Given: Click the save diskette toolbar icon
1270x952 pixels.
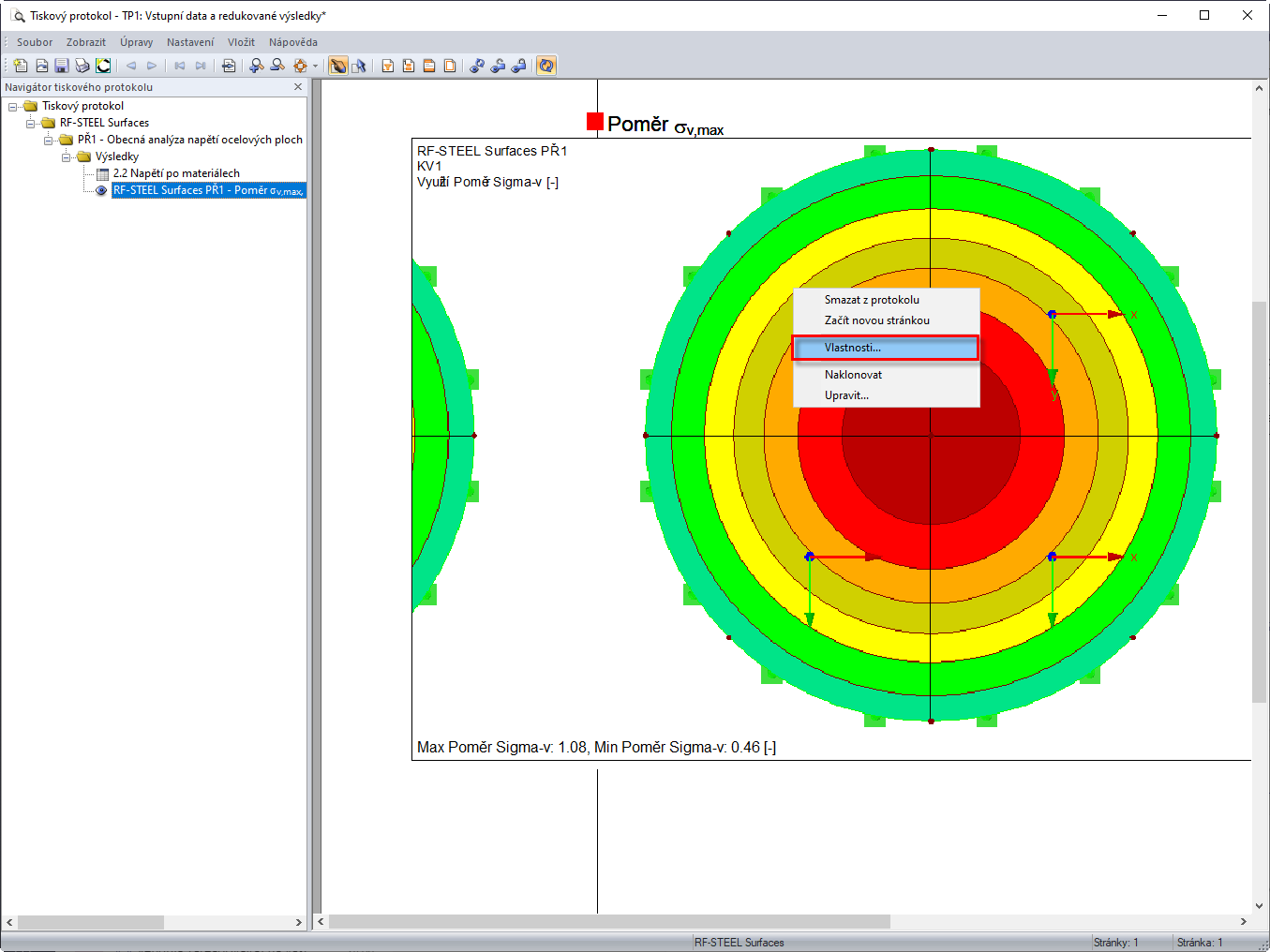Looking at the screenshot, I should tap(62, 66).
